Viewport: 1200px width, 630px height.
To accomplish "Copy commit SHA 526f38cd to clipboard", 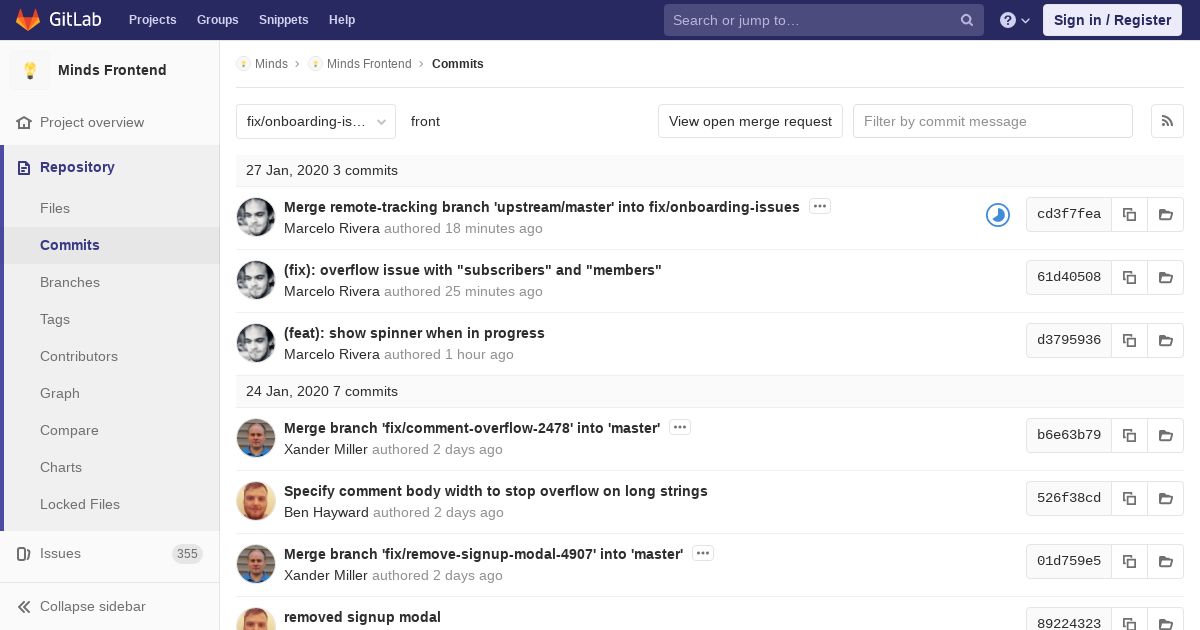I will pyautogui.click(x=1129, y=498).
